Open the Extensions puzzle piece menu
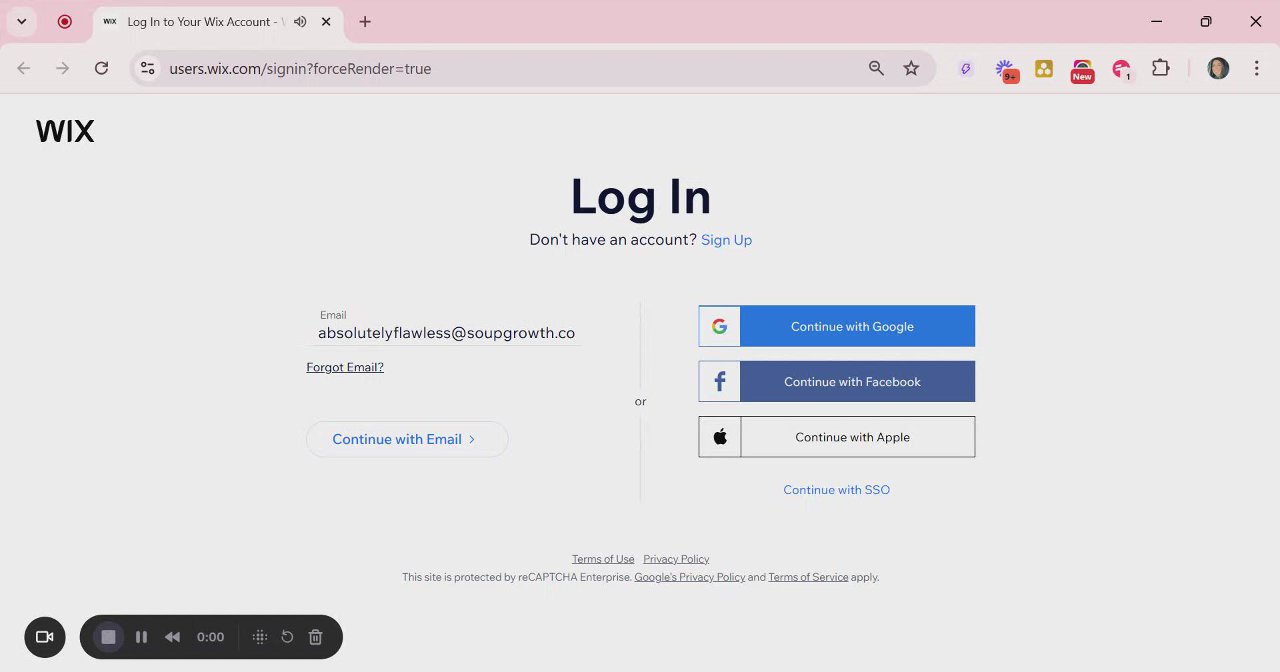Screen dimensions: 1280x672 [1160, 68]
